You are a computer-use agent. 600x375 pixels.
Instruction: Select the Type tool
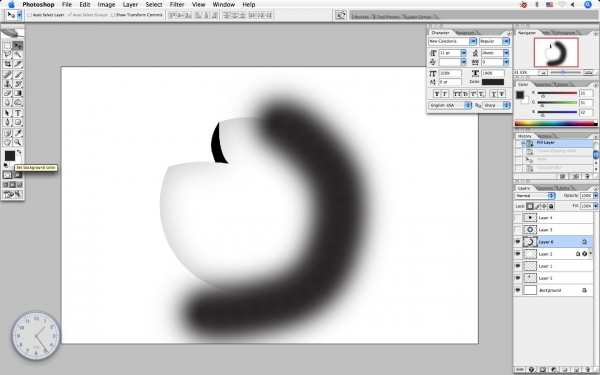pyautogui.click(x=18, y=113)
